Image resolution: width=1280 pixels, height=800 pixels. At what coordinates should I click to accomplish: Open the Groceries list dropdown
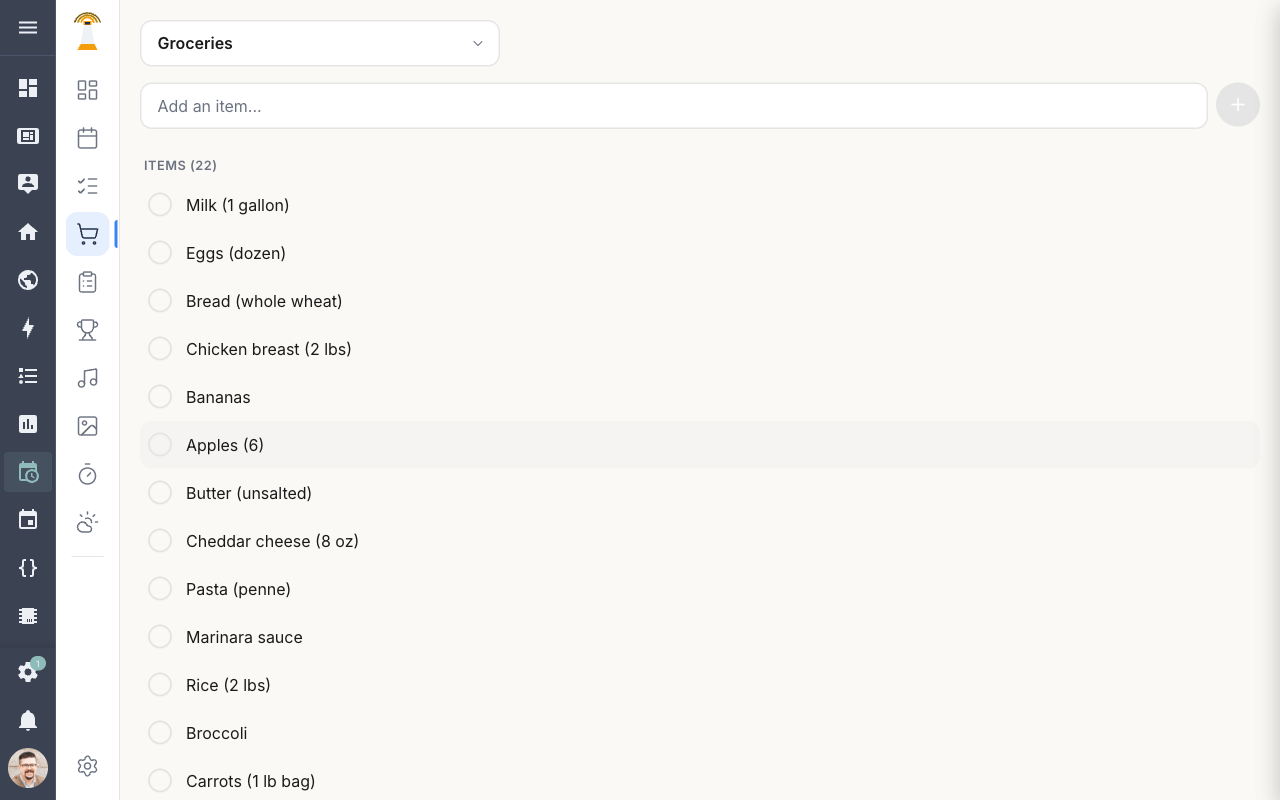click(320, 43)
